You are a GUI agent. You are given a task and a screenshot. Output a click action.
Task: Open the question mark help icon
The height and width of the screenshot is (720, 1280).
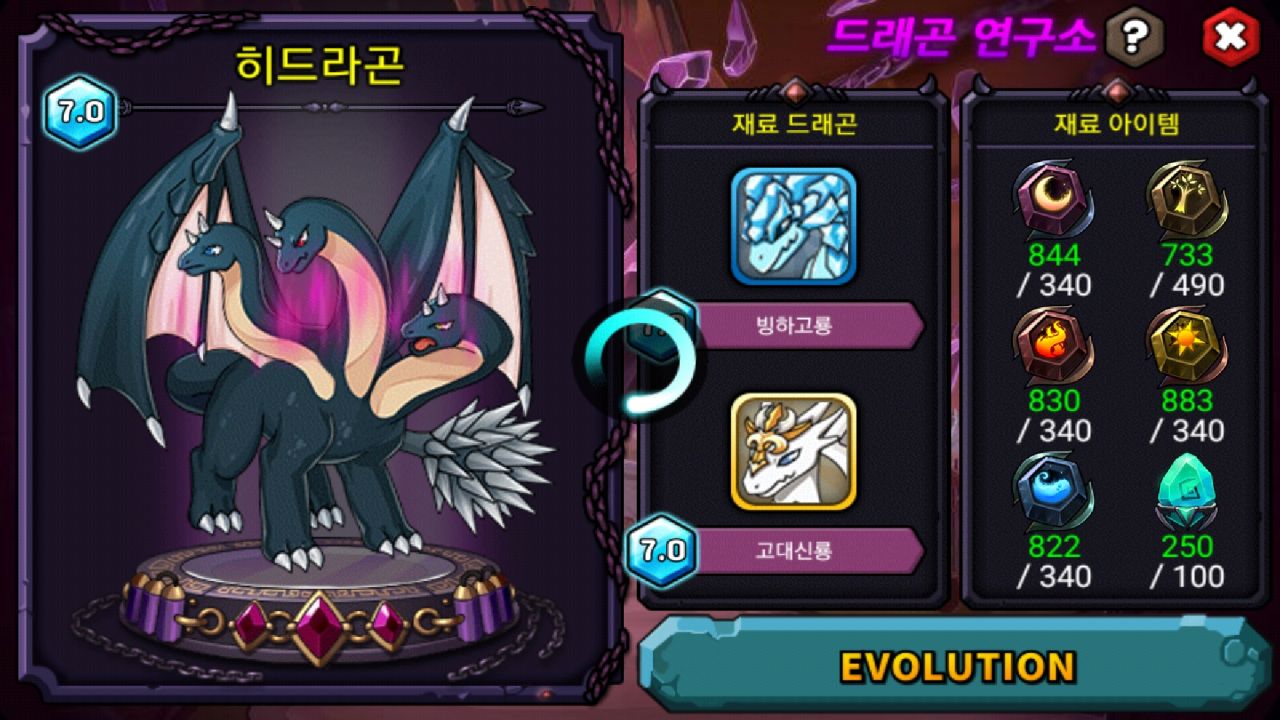[x=1133, y=38]
